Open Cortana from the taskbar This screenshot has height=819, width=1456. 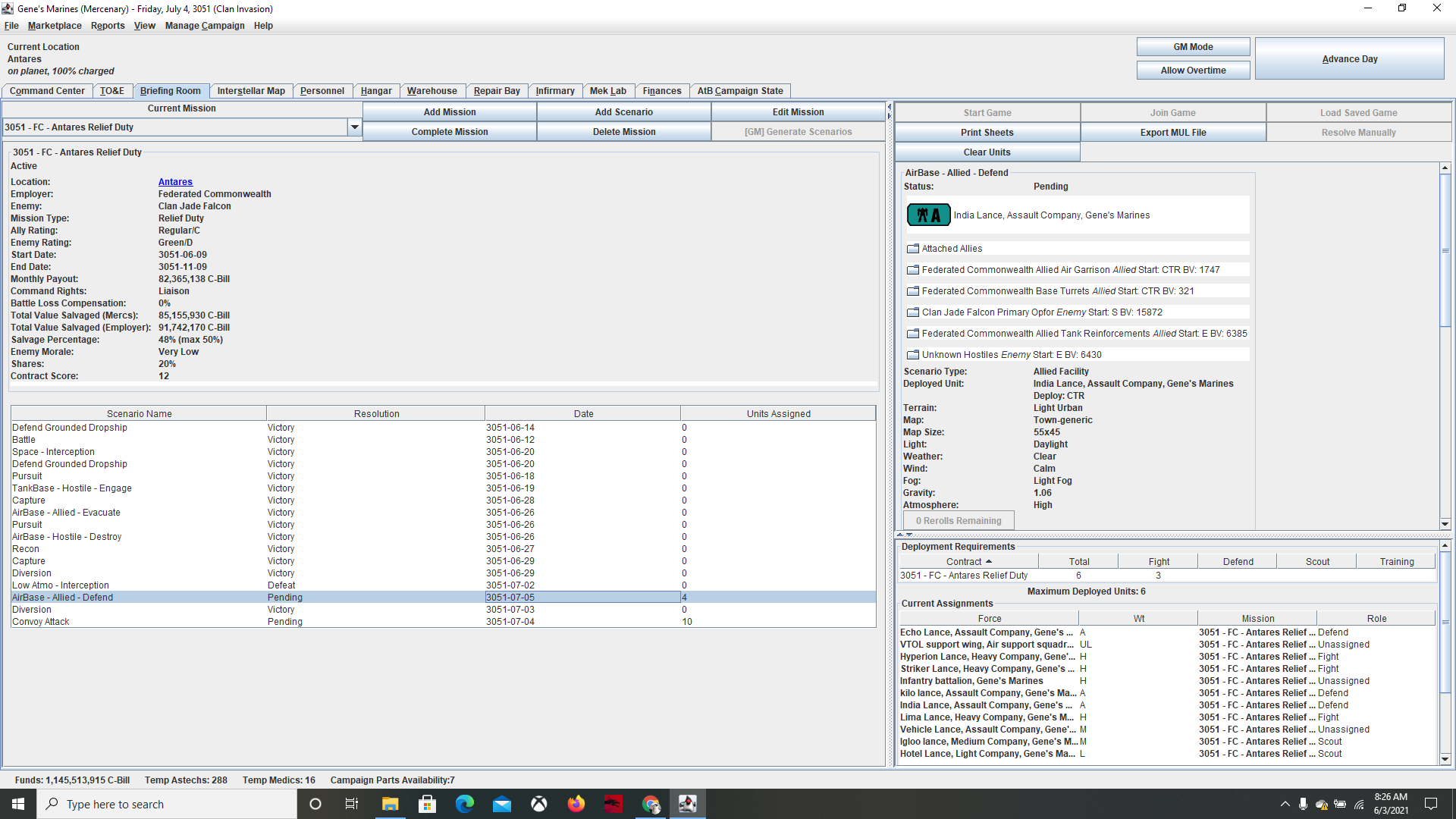click(315, 804)
